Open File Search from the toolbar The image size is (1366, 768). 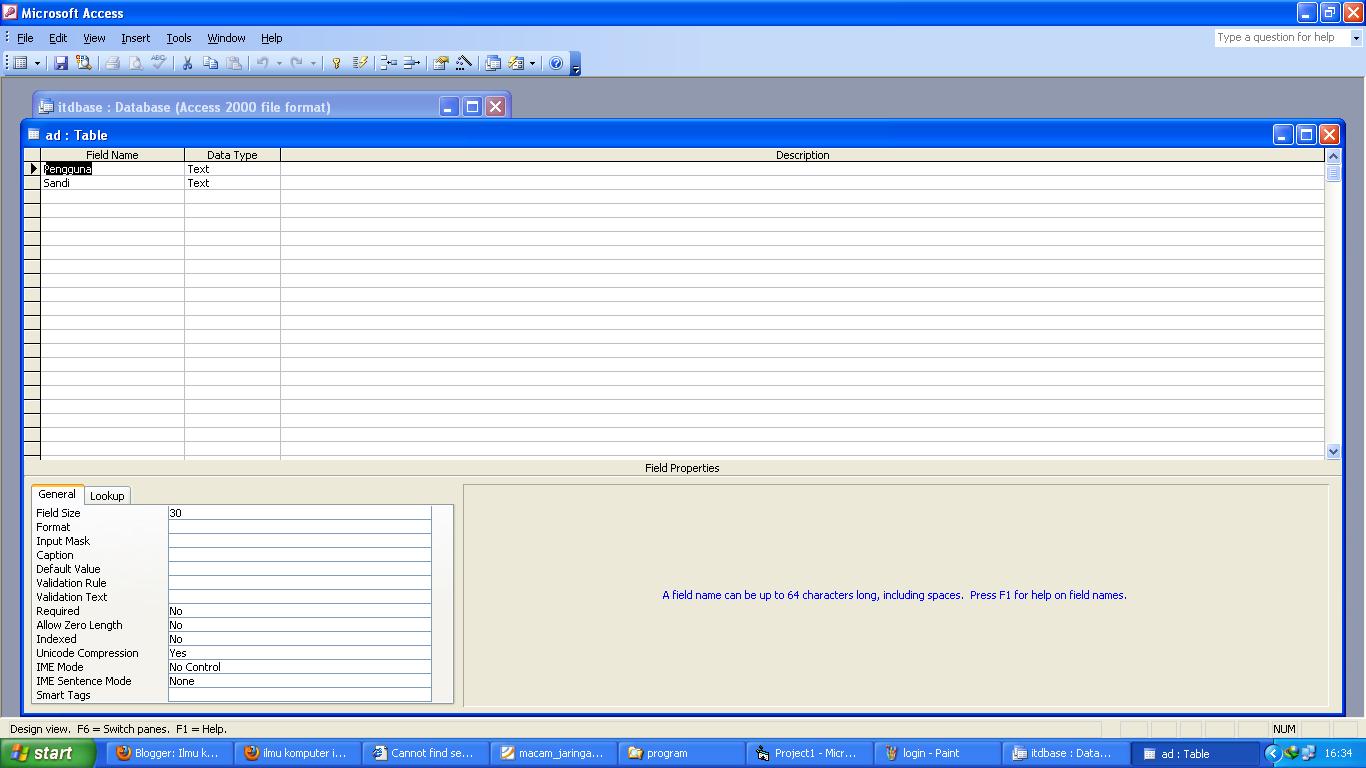point(84,63)
